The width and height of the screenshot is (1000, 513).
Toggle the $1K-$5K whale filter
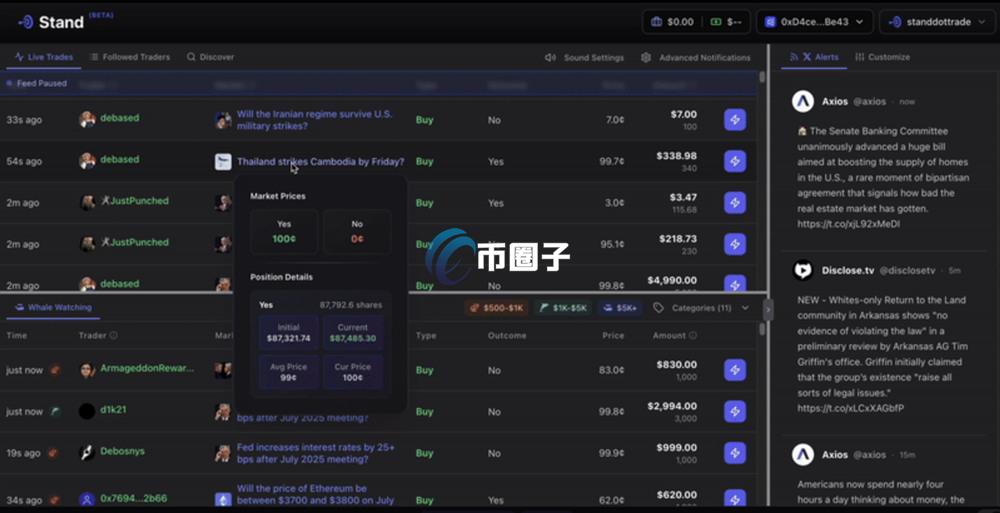pos(561,308)
